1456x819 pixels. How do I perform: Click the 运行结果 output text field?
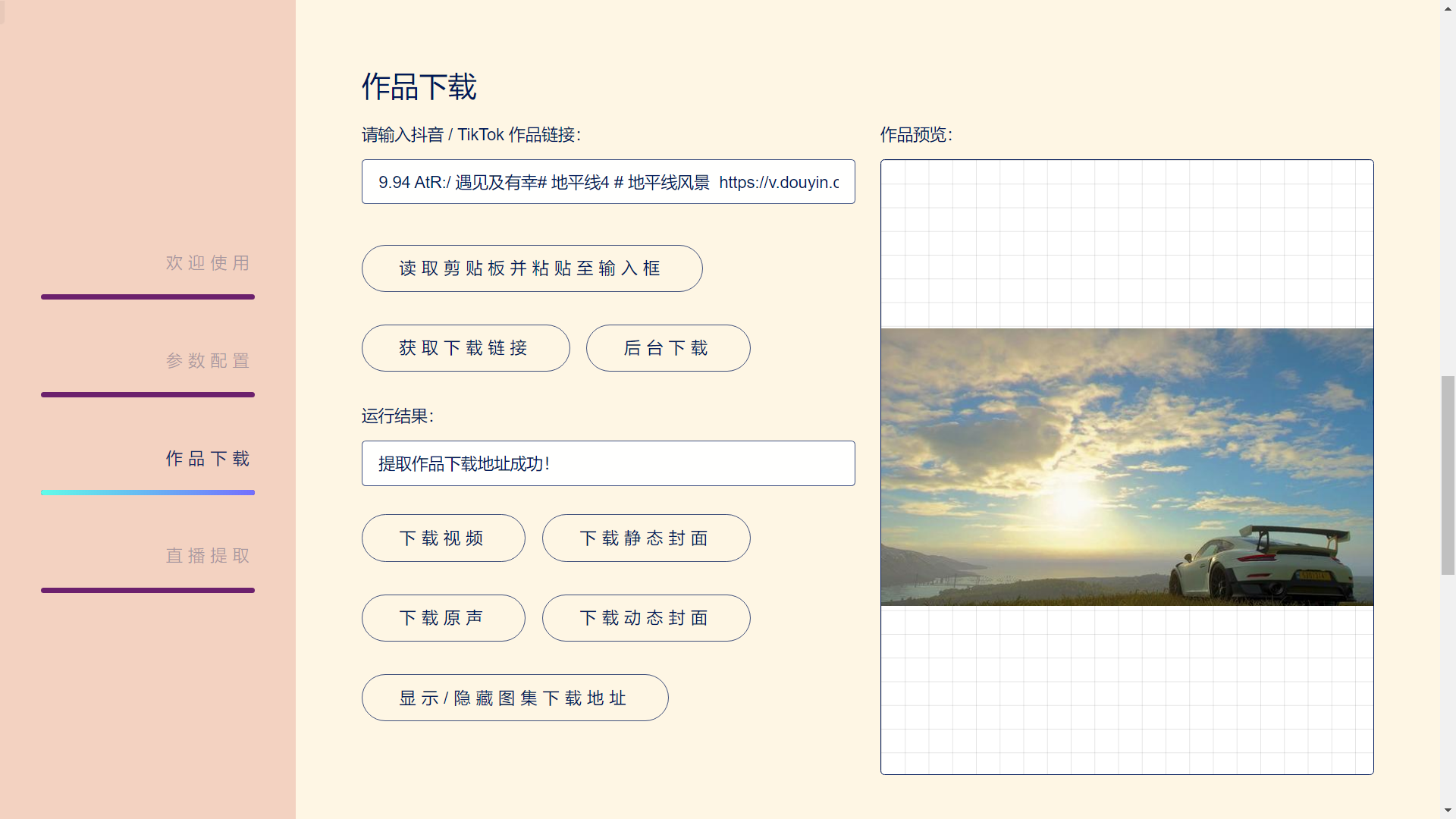[607, 463]
